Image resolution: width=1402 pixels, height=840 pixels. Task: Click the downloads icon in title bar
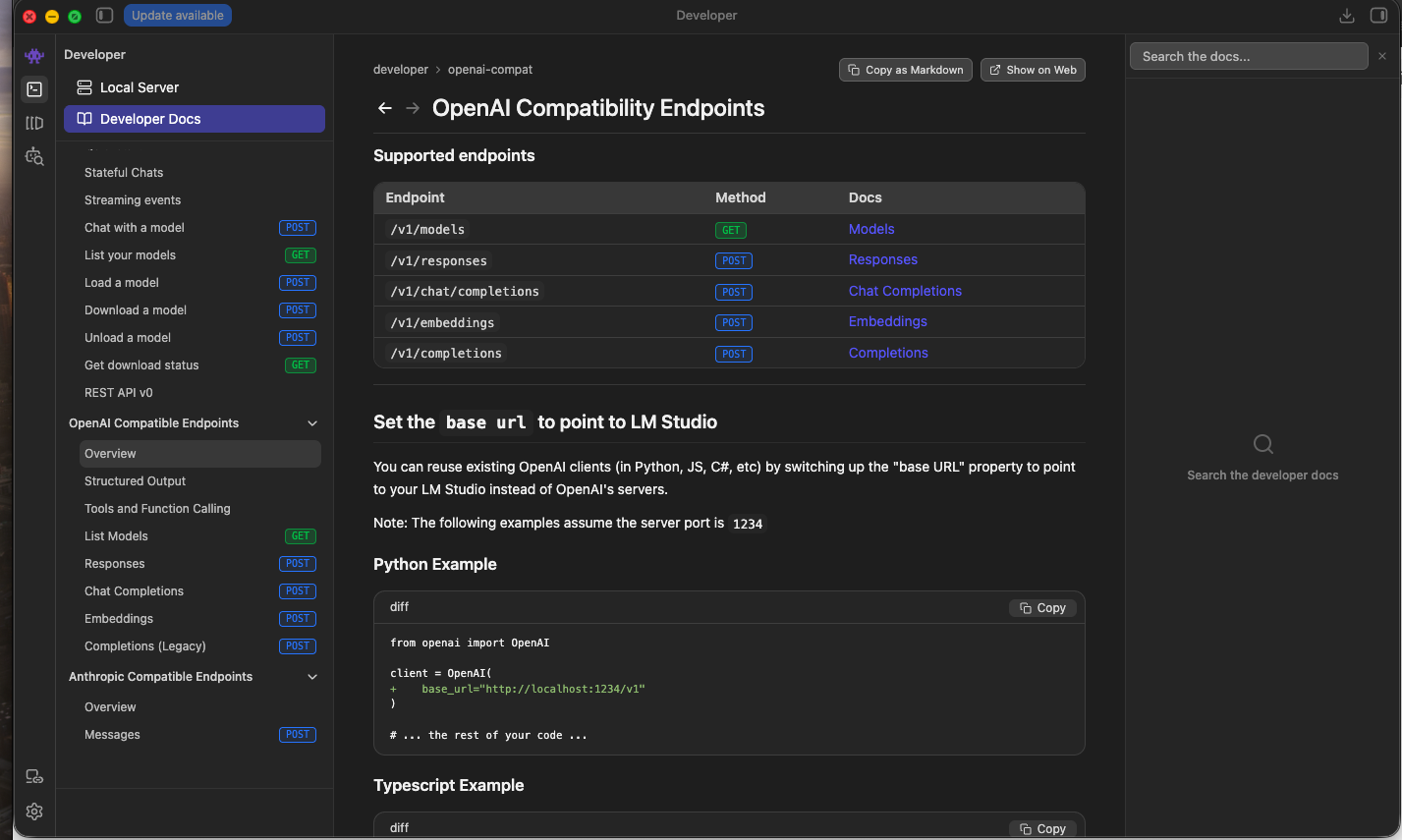1347,16
